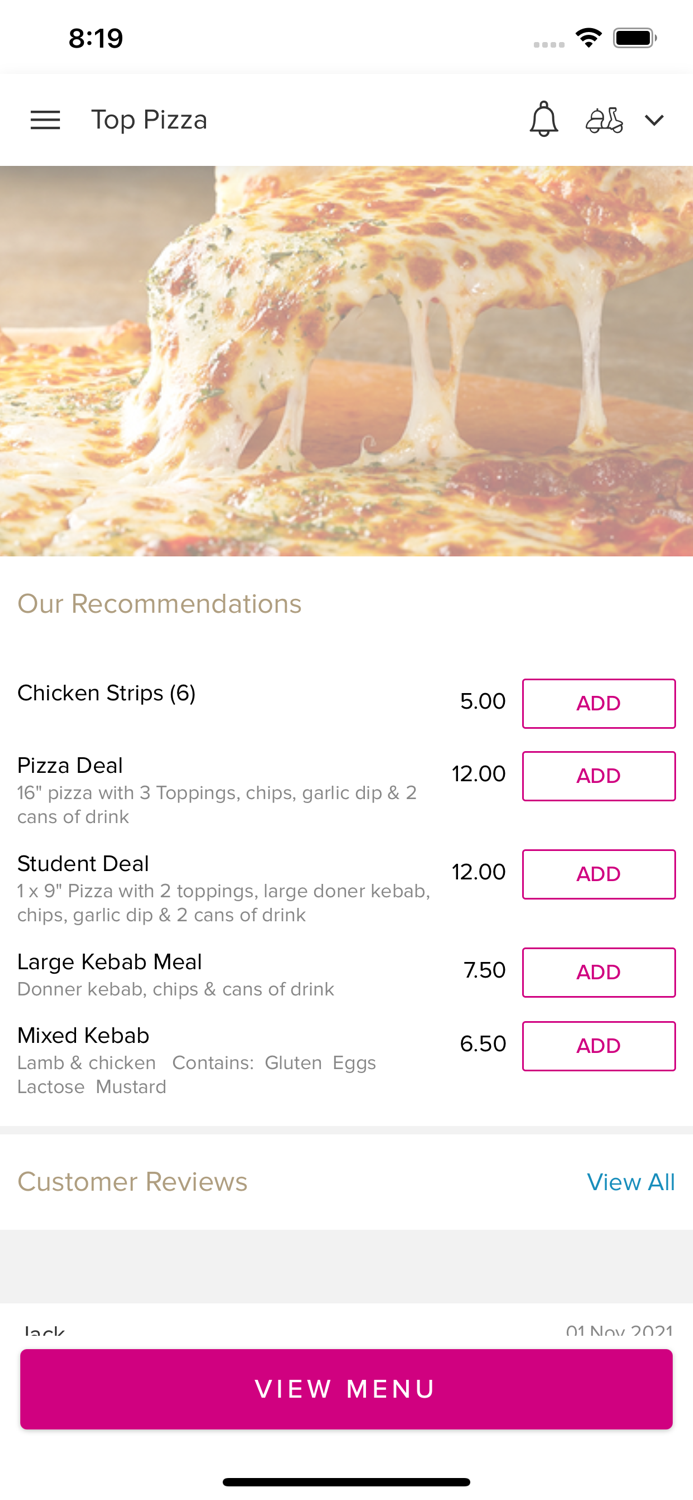Tap the bell icon next to delivery options
693x1500 pixels.
(x=544, y=119)
